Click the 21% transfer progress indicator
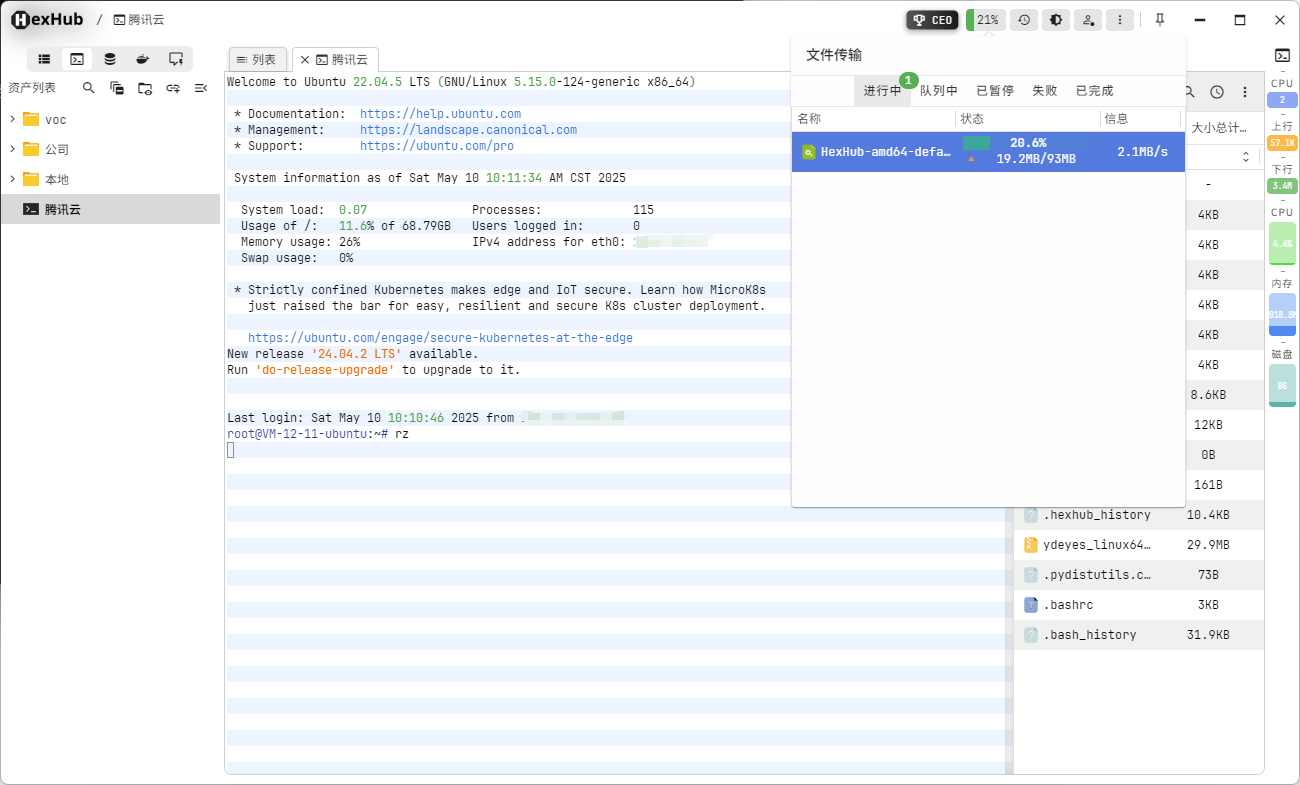The width and height of the screenshot is (1300, 785). (x=986, y=20)
